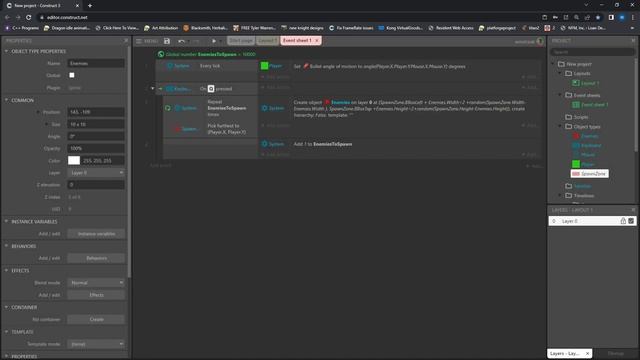Click the Create container button
This screenshot has width=640, height=360.
[x=96, y=319]
